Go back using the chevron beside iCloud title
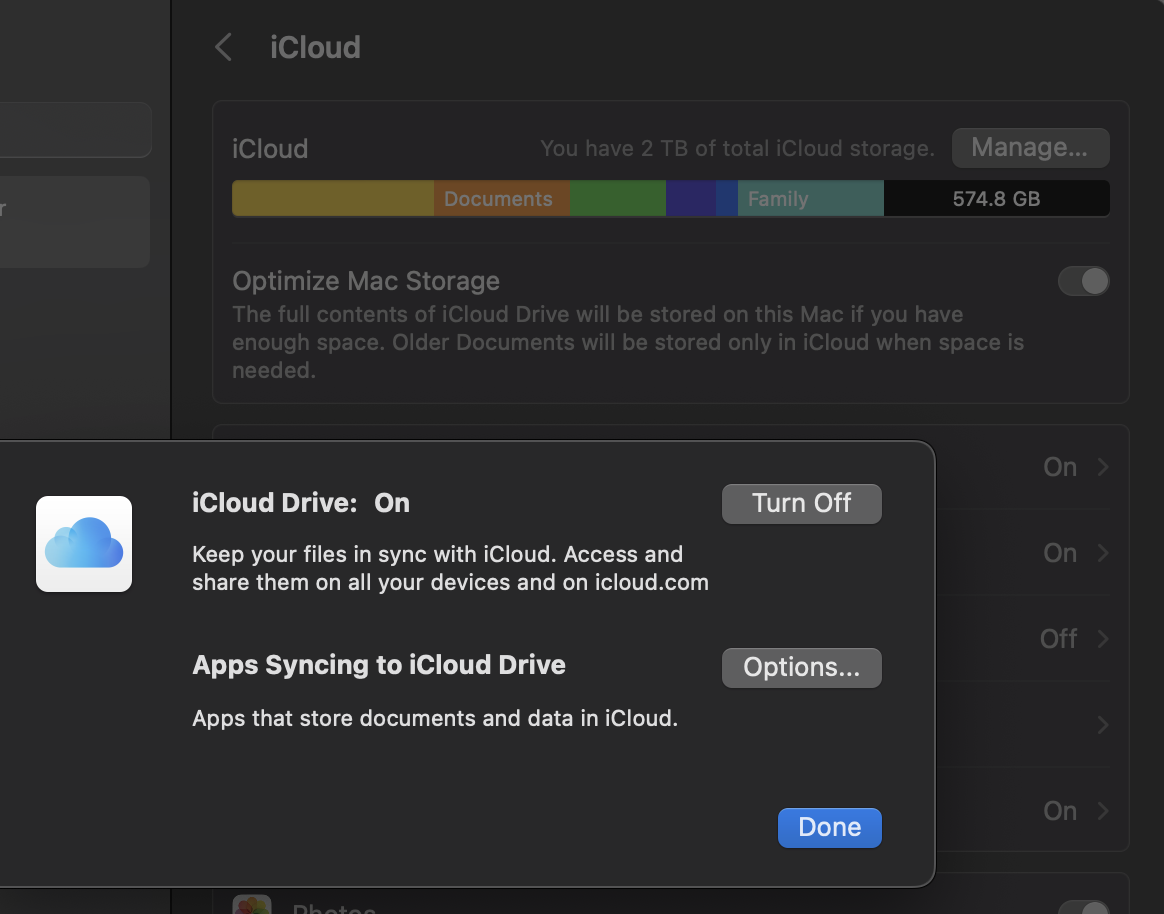Viewport: 1164px width, 914px height. 224,47
